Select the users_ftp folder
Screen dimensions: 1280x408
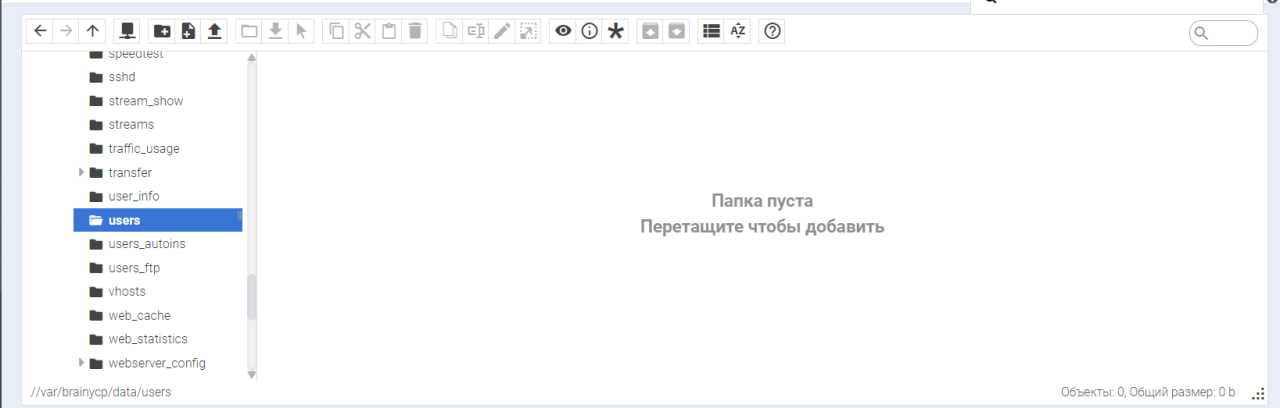(x=133, y=268)
